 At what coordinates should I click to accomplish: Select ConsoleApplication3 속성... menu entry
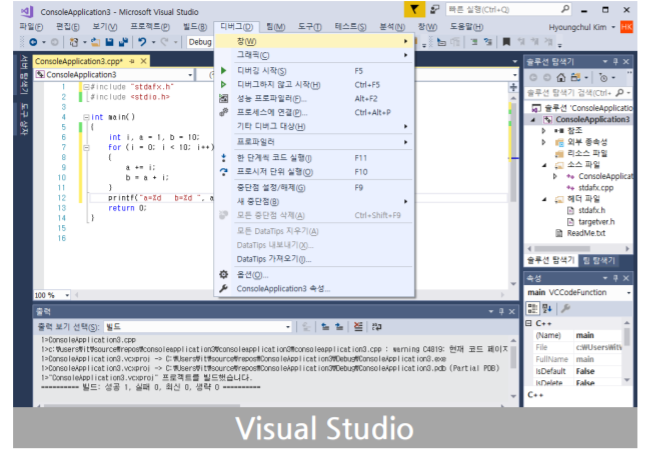314,288
